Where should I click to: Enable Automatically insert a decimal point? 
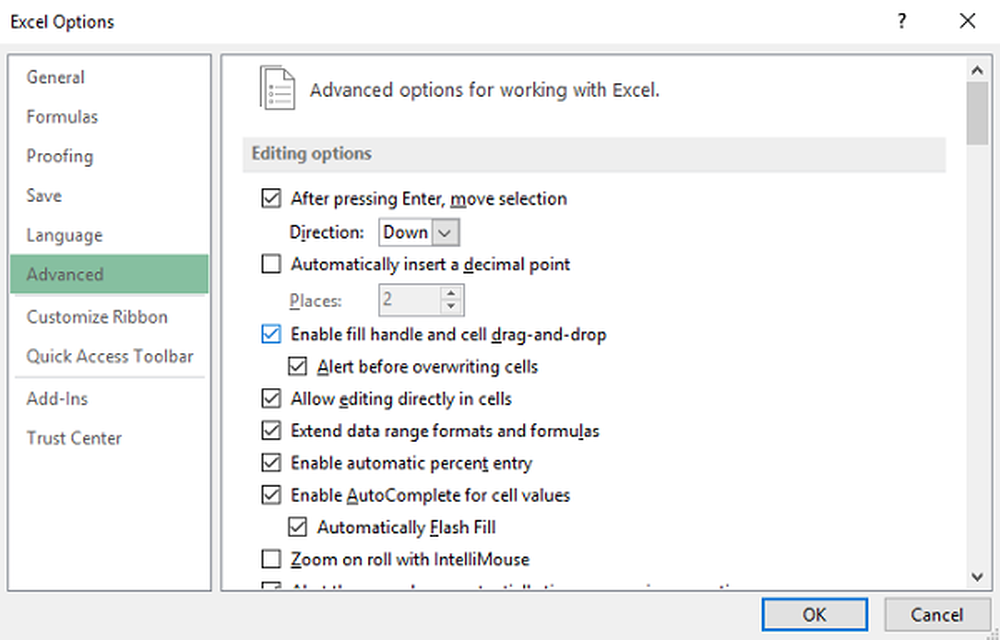click(x=271, y=265)
